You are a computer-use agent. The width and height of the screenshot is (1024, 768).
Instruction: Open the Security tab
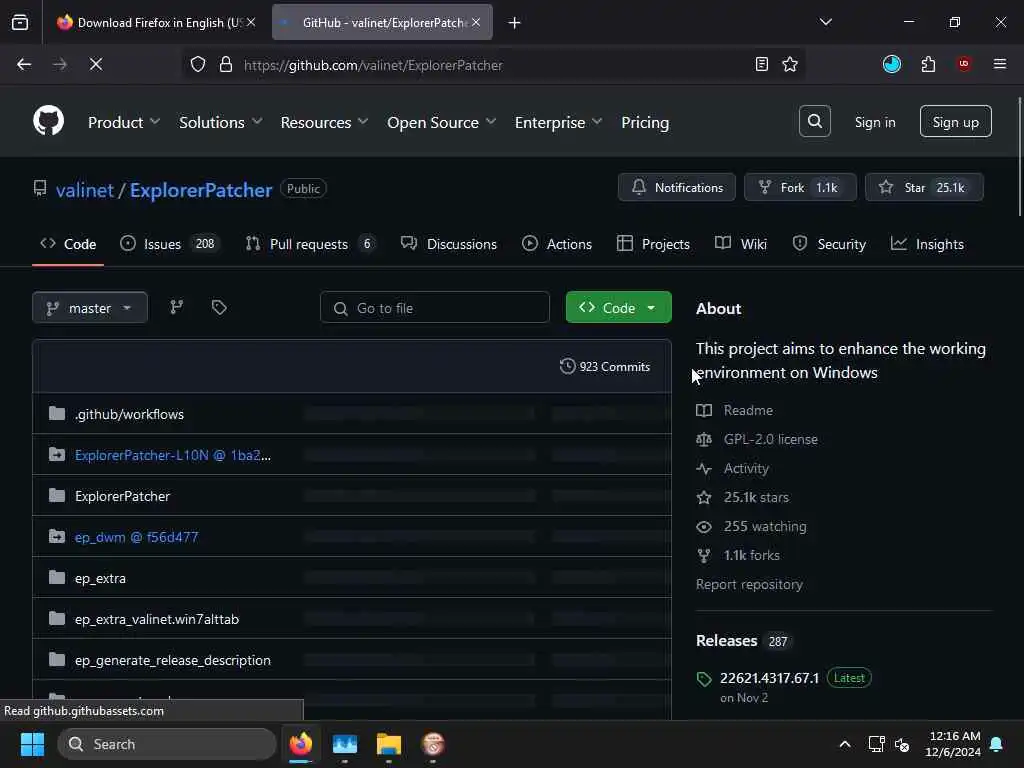click(x=829, y=244)
